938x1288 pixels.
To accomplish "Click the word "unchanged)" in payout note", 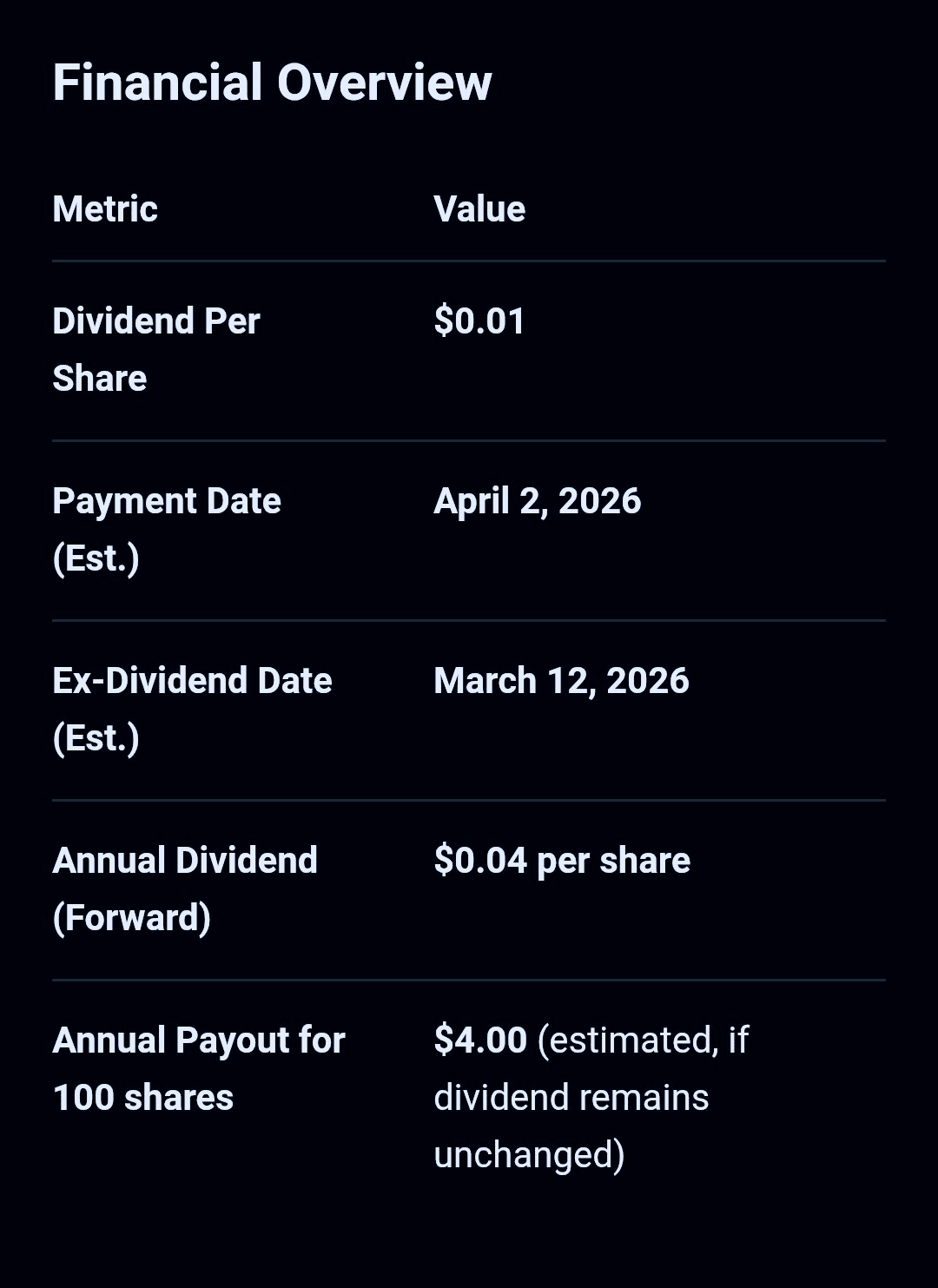I will 529,1155.
